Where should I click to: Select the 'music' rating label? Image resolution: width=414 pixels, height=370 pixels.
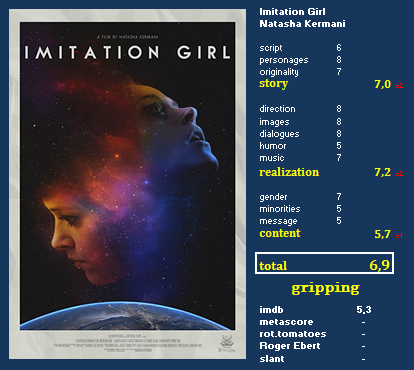click(x=272, y=158)
